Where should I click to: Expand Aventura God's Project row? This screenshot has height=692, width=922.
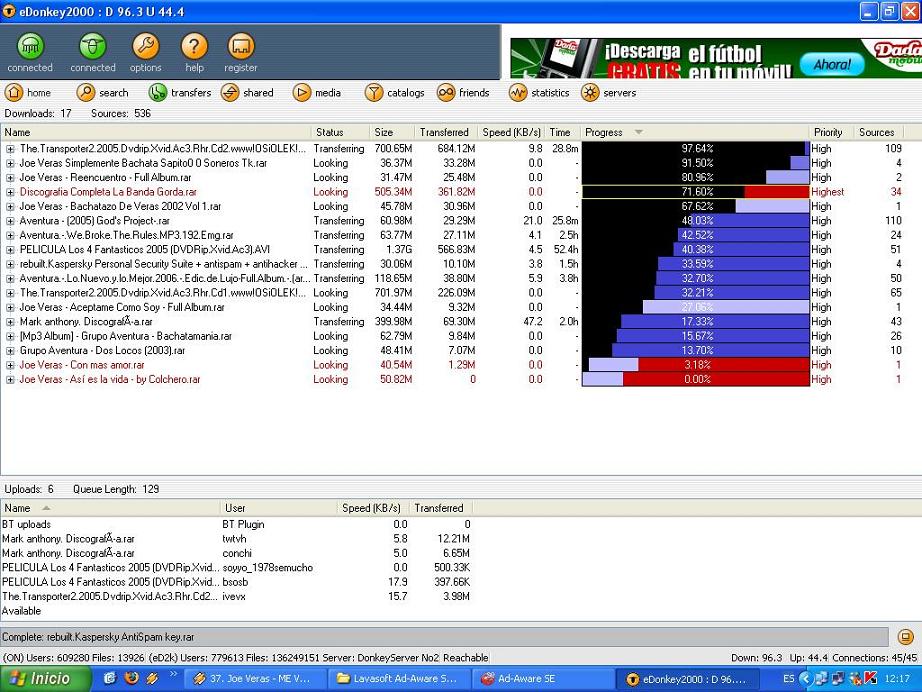point(10,221)
